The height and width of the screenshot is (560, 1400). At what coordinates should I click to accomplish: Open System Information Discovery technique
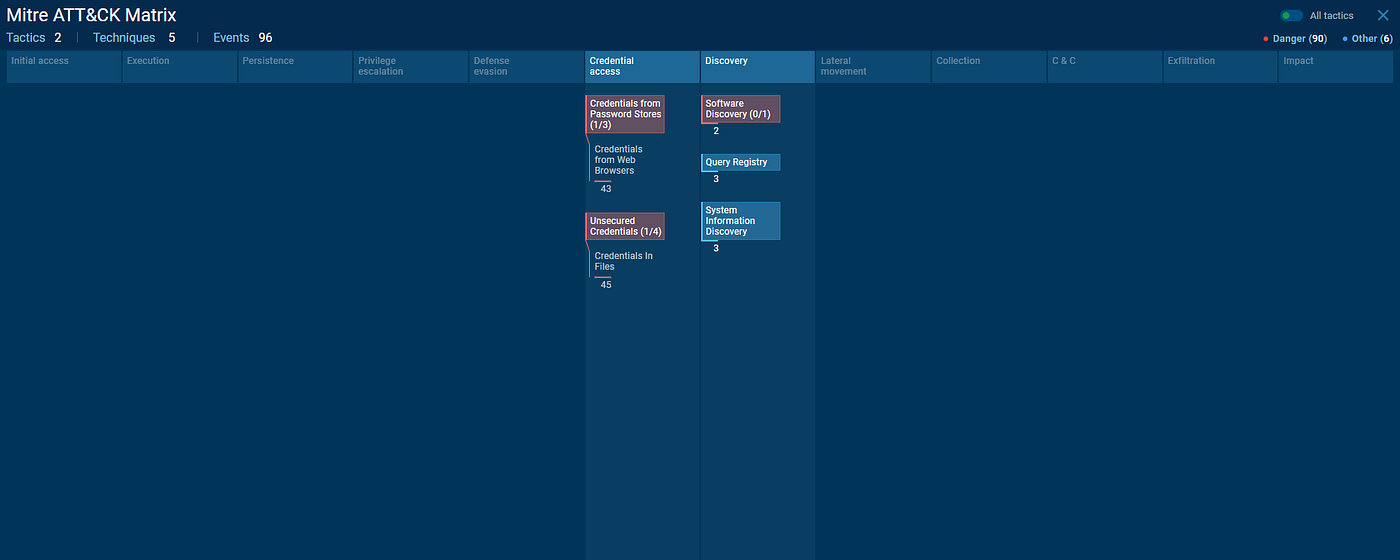point(741,221)
